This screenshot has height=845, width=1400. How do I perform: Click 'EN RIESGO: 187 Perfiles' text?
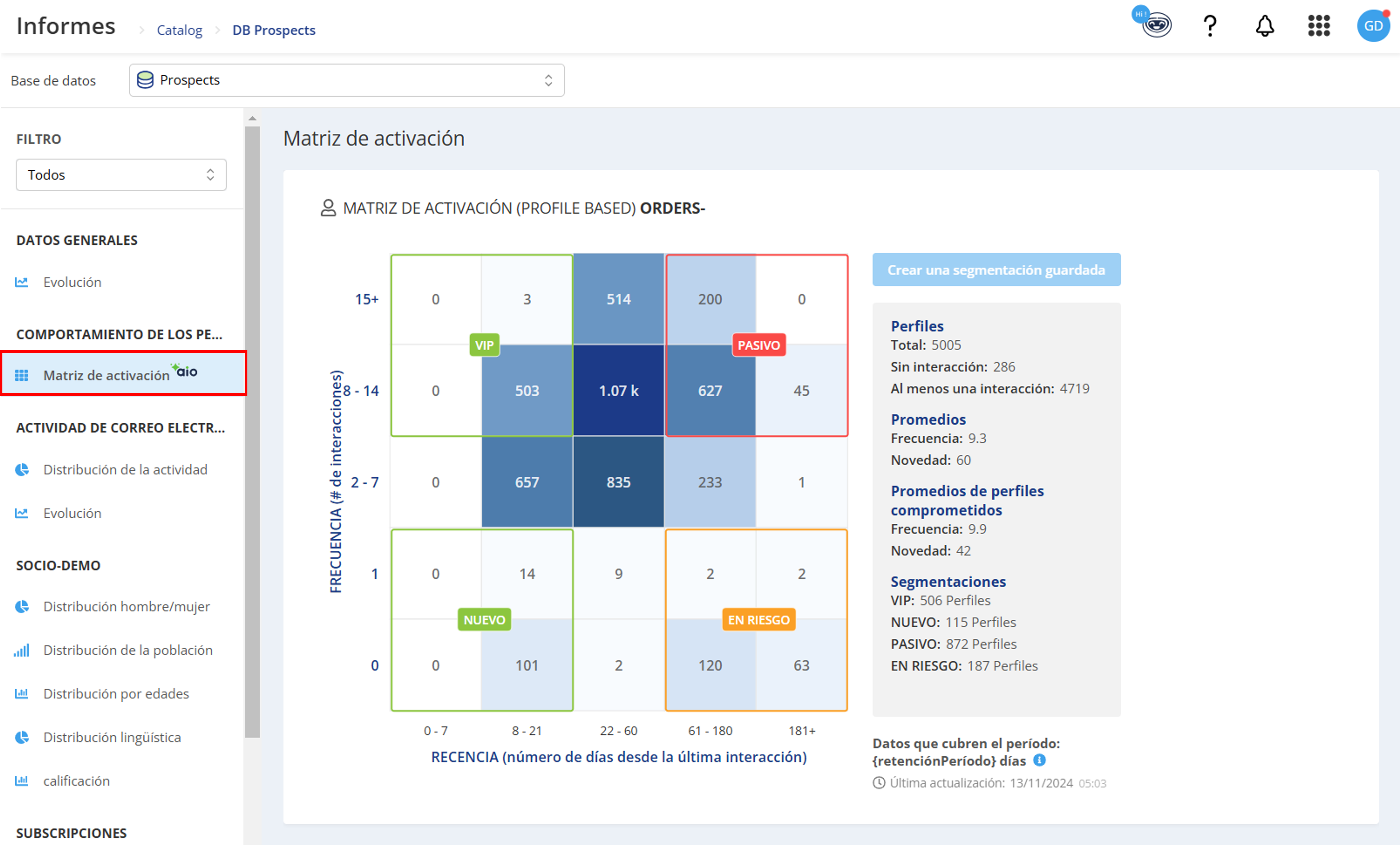(964, 666)
